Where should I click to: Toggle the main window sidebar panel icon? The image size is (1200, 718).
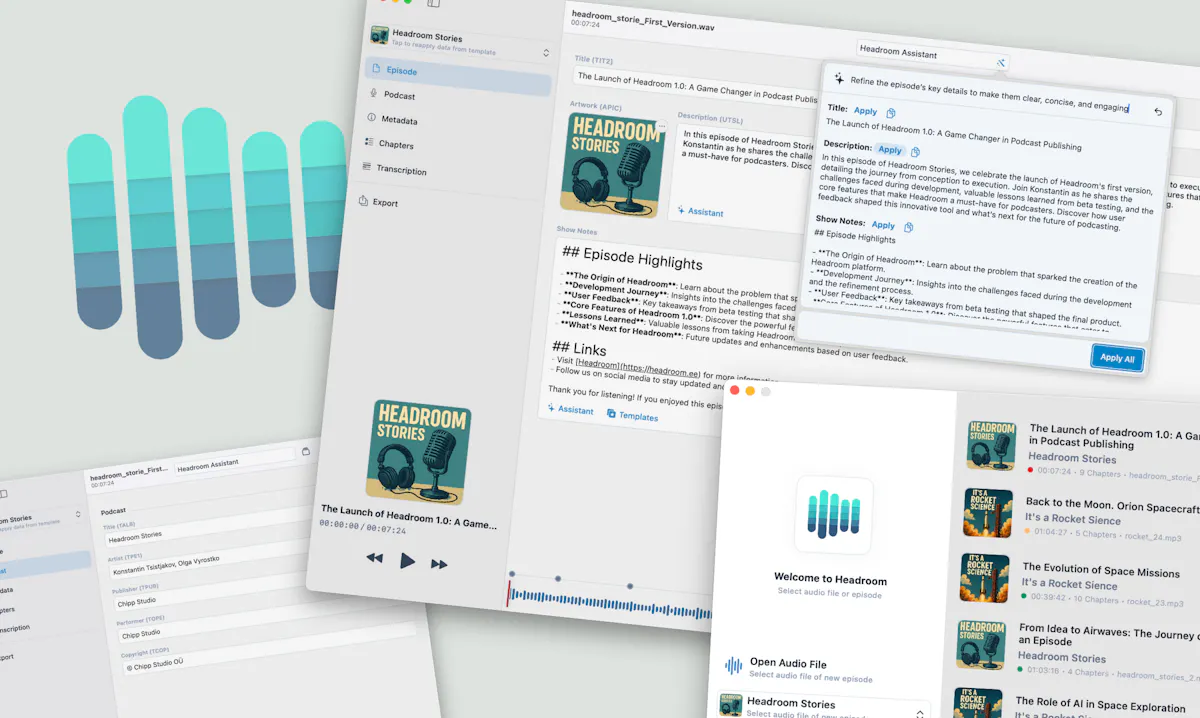[x=432, y=3]
